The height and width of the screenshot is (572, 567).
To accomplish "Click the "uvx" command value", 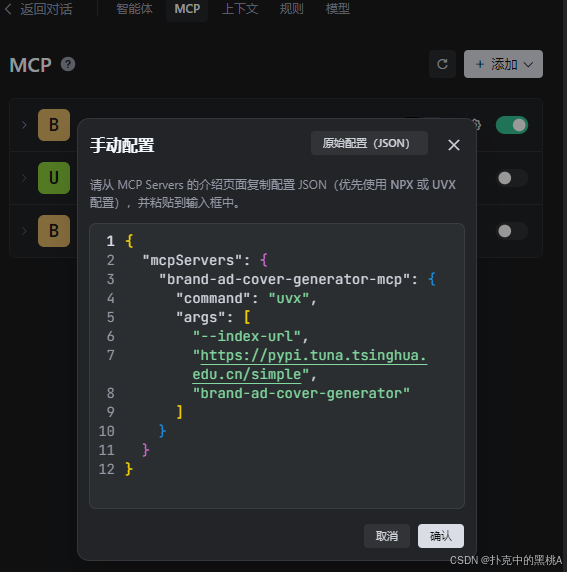I will point(289,298).
